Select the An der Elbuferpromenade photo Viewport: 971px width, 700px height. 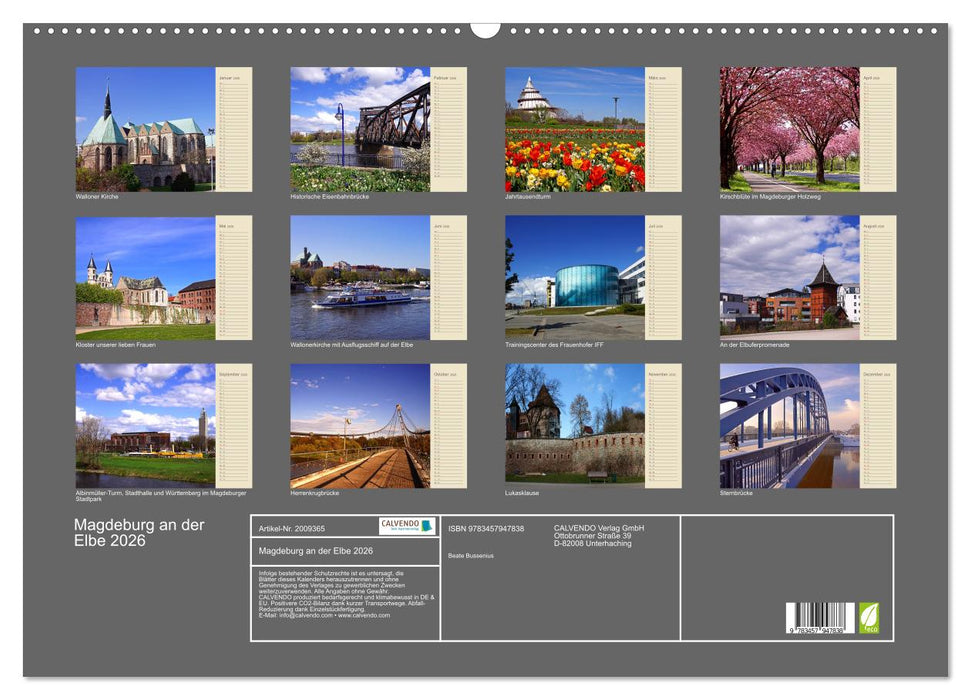click(x=789, y=277)
